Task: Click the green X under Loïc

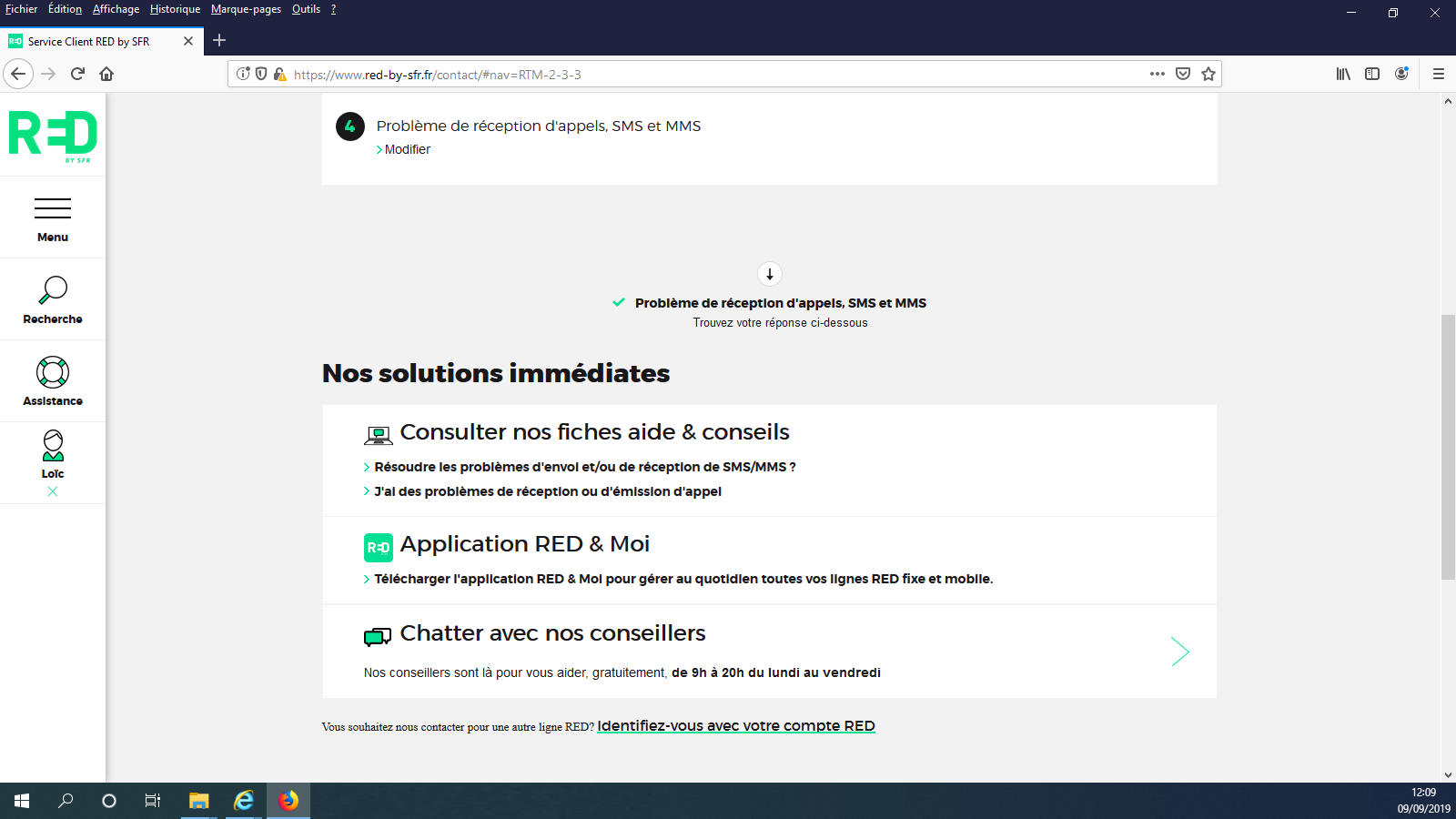Action: click(53, 491)
